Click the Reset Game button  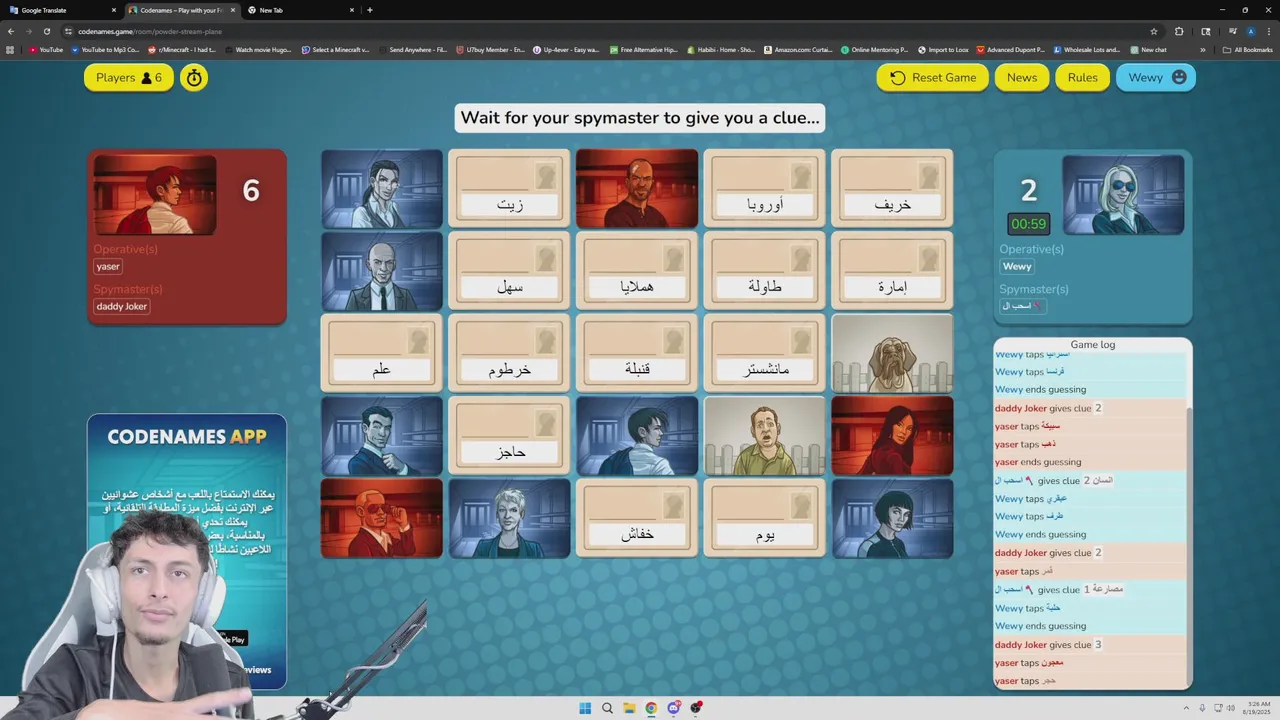(x=933, y=77)
